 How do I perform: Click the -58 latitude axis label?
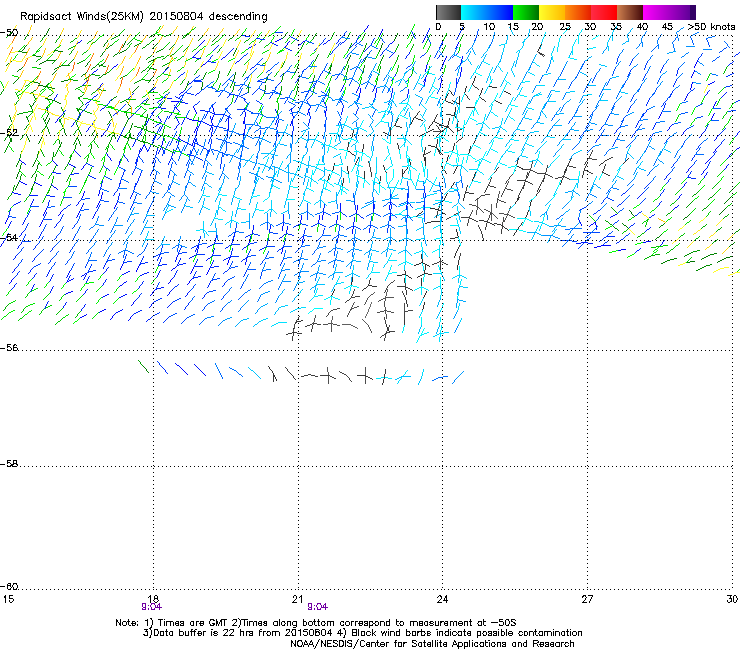[x=9, y=464]
